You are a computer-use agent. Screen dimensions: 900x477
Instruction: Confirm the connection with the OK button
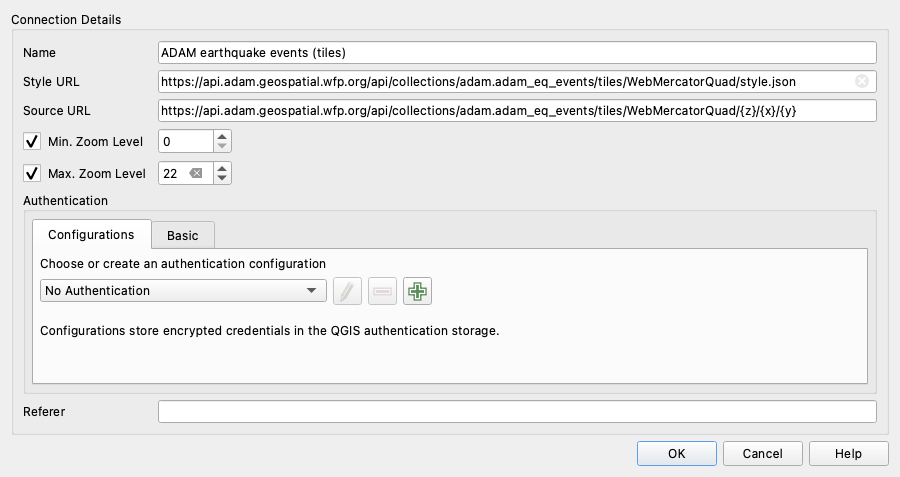677,453
